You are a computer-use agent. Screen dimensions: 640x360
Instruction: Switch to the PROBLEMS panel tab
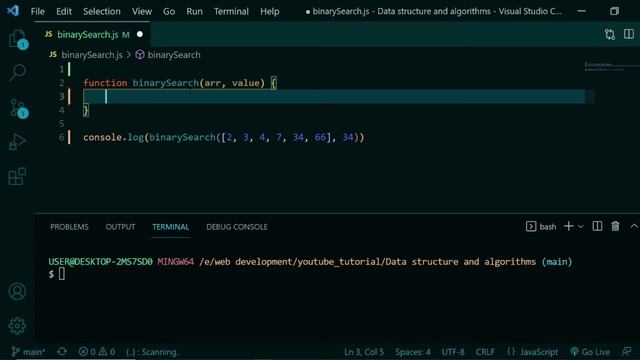pos(69,227)
